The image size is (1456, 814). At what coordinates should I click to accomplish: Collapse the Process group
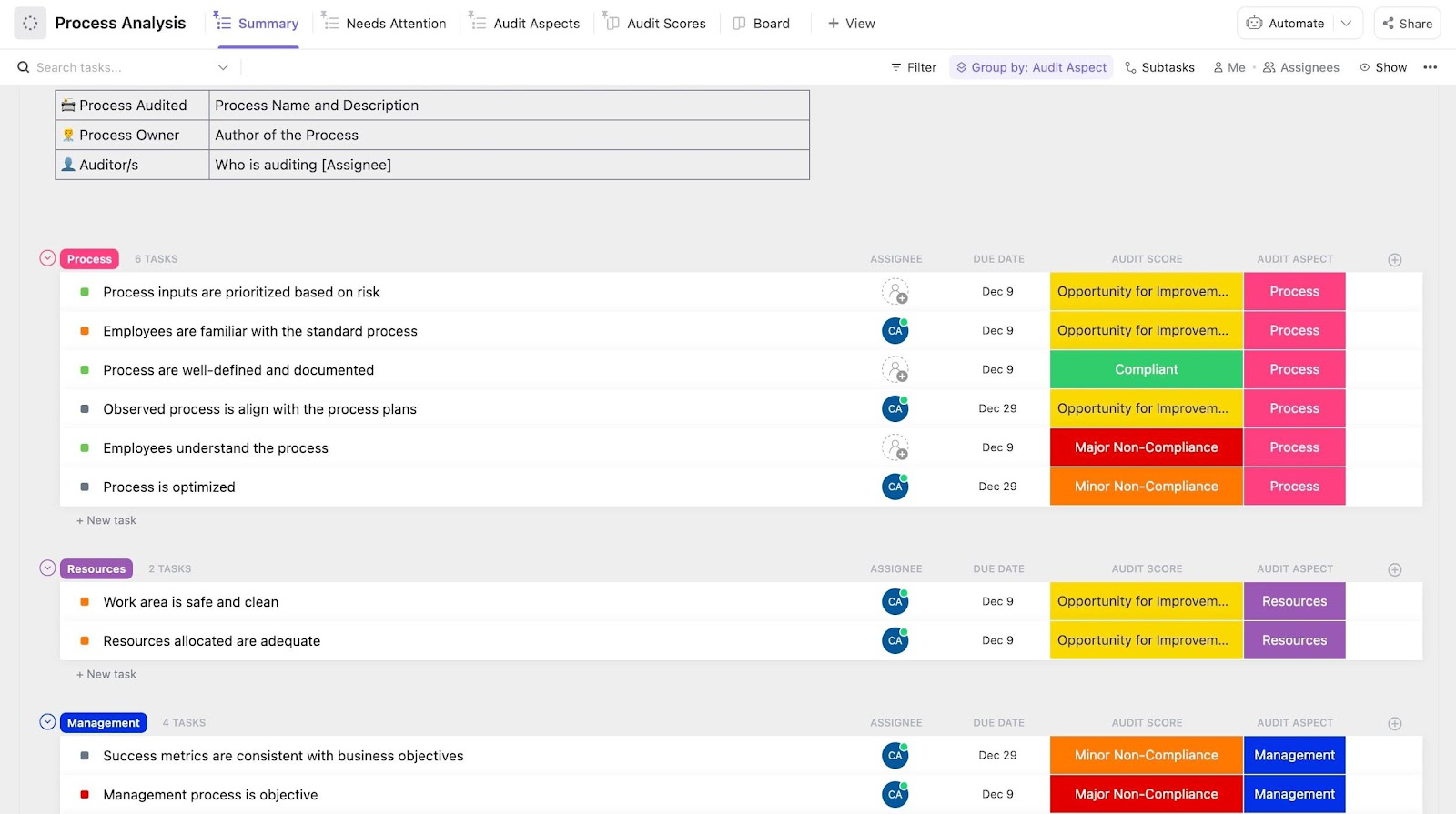click(48, 259)
